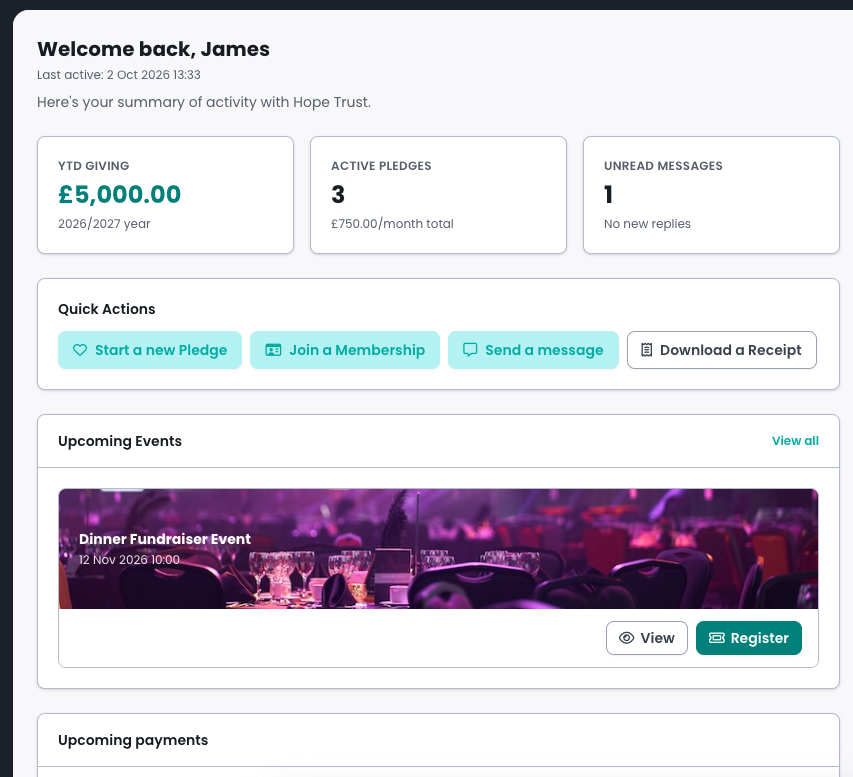The width and height of the screenshot is (853, 777).
Task: Click the Dinner Fundraiser Event title
Action: pyautogui.click(x=165, y=539)
